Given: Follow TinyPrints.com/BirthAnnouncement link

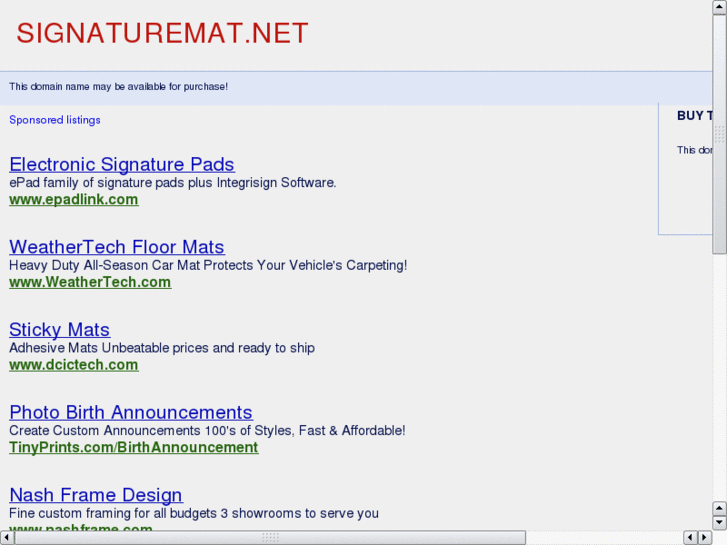Looking at the screenshot, I should click(134, 447).
